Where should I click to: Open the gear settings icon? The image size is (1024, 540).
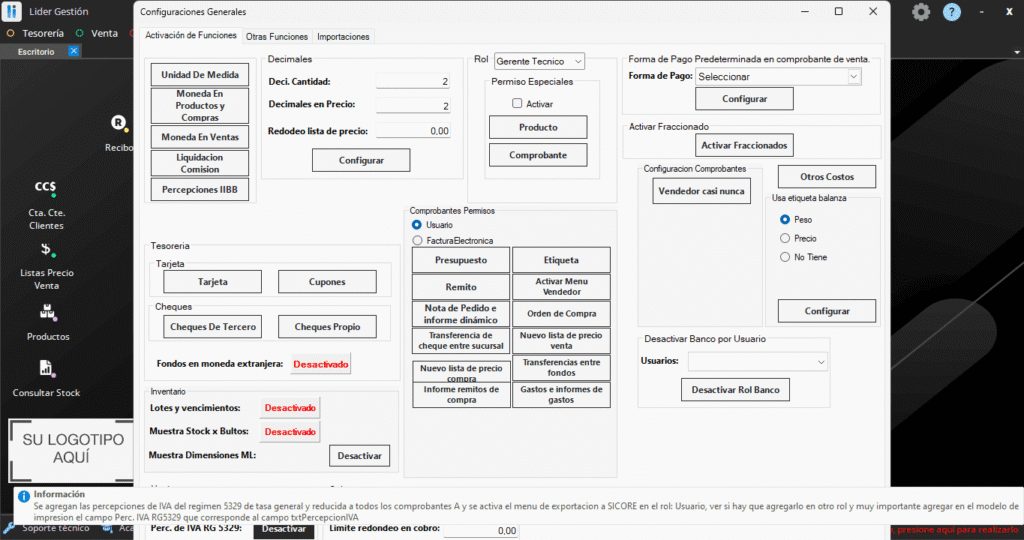tap(921, 12)
